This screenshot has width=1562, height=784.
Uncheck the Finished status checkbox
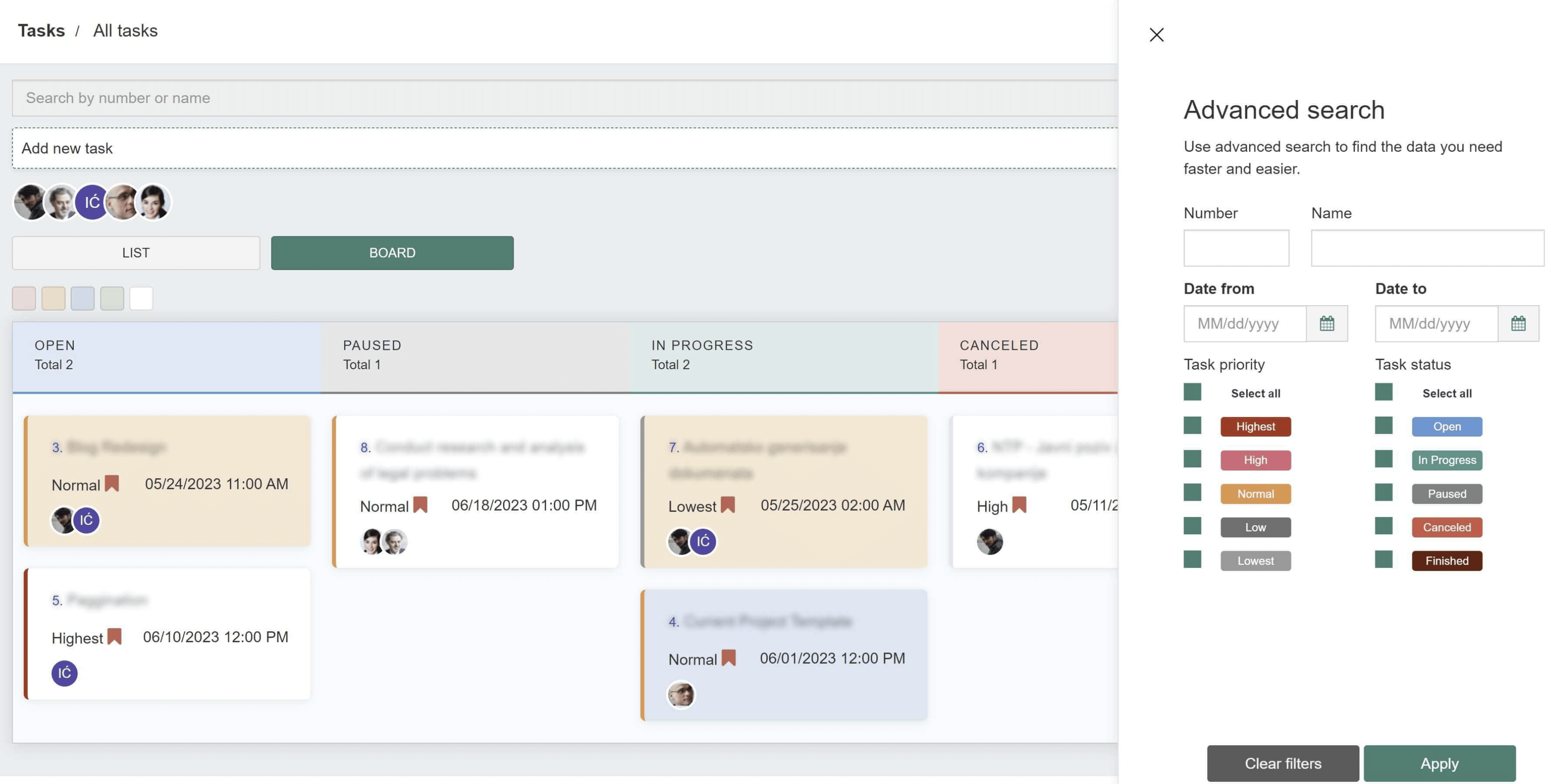click(x=1383, y=560)
